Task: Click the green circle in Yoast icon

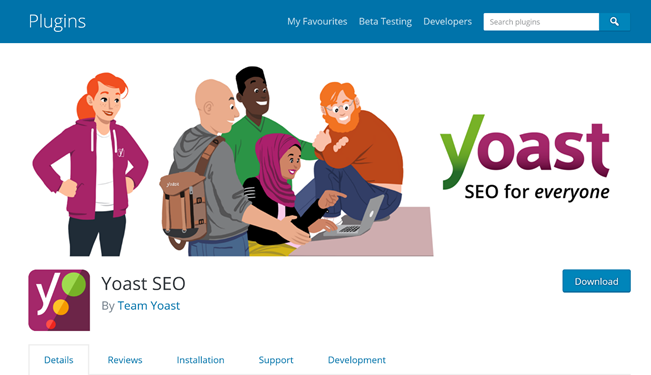Action: 74,284
